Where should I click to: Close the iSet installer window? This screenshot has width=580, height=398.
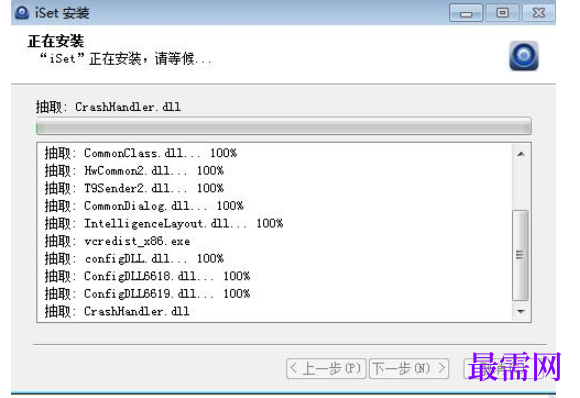point(539,13)
